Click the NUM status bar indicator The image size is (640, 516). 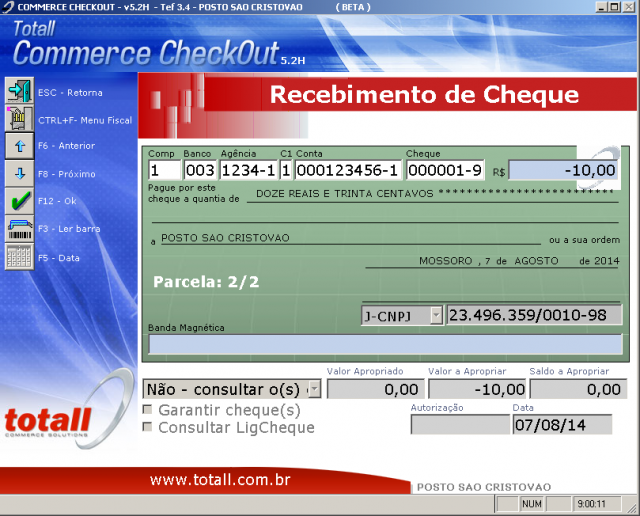(x=531, y=504)
